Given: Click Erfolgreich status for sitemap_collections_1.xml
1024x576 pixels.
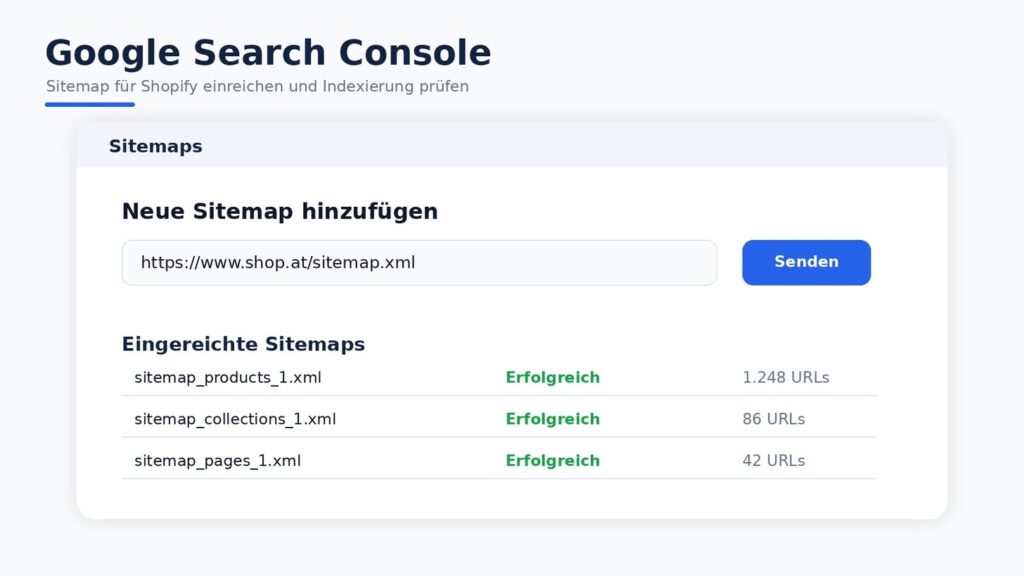Looking at the screenshot, I should [x=552, y=419].
